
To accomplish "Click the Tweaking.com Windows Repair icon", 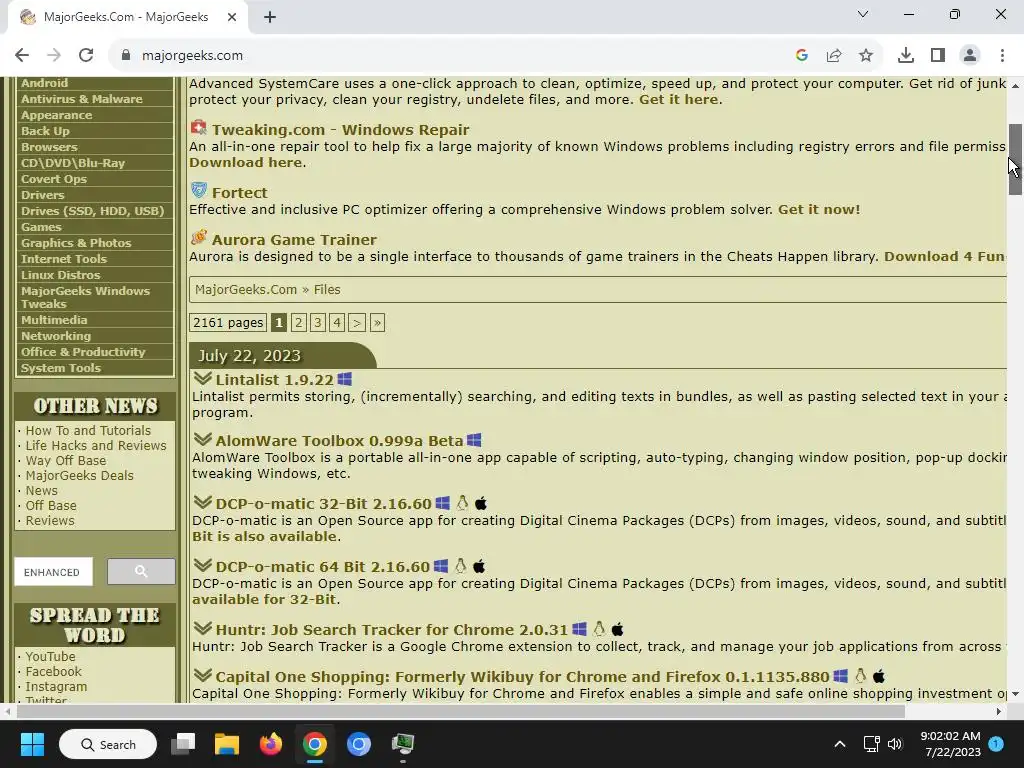I will (x=199, y=127).
